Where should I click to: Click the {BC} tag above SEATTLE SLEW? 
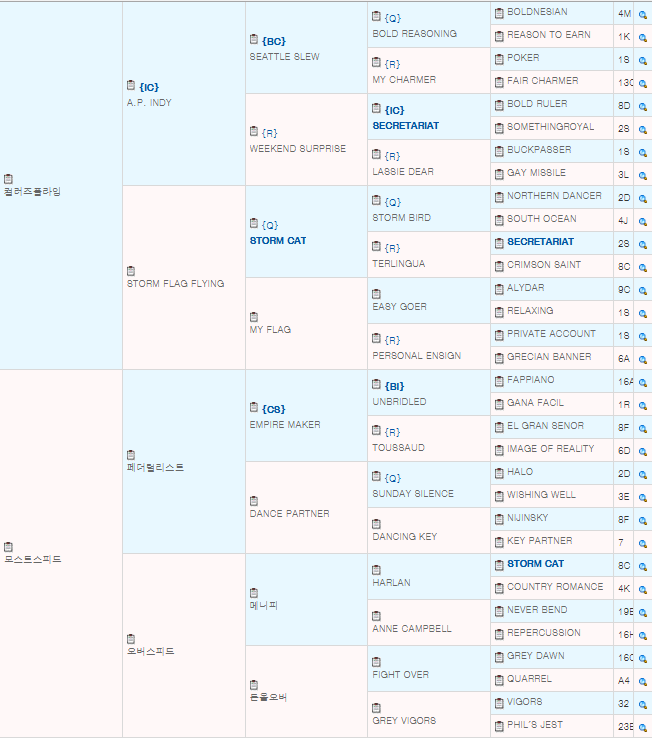(274, 41)
